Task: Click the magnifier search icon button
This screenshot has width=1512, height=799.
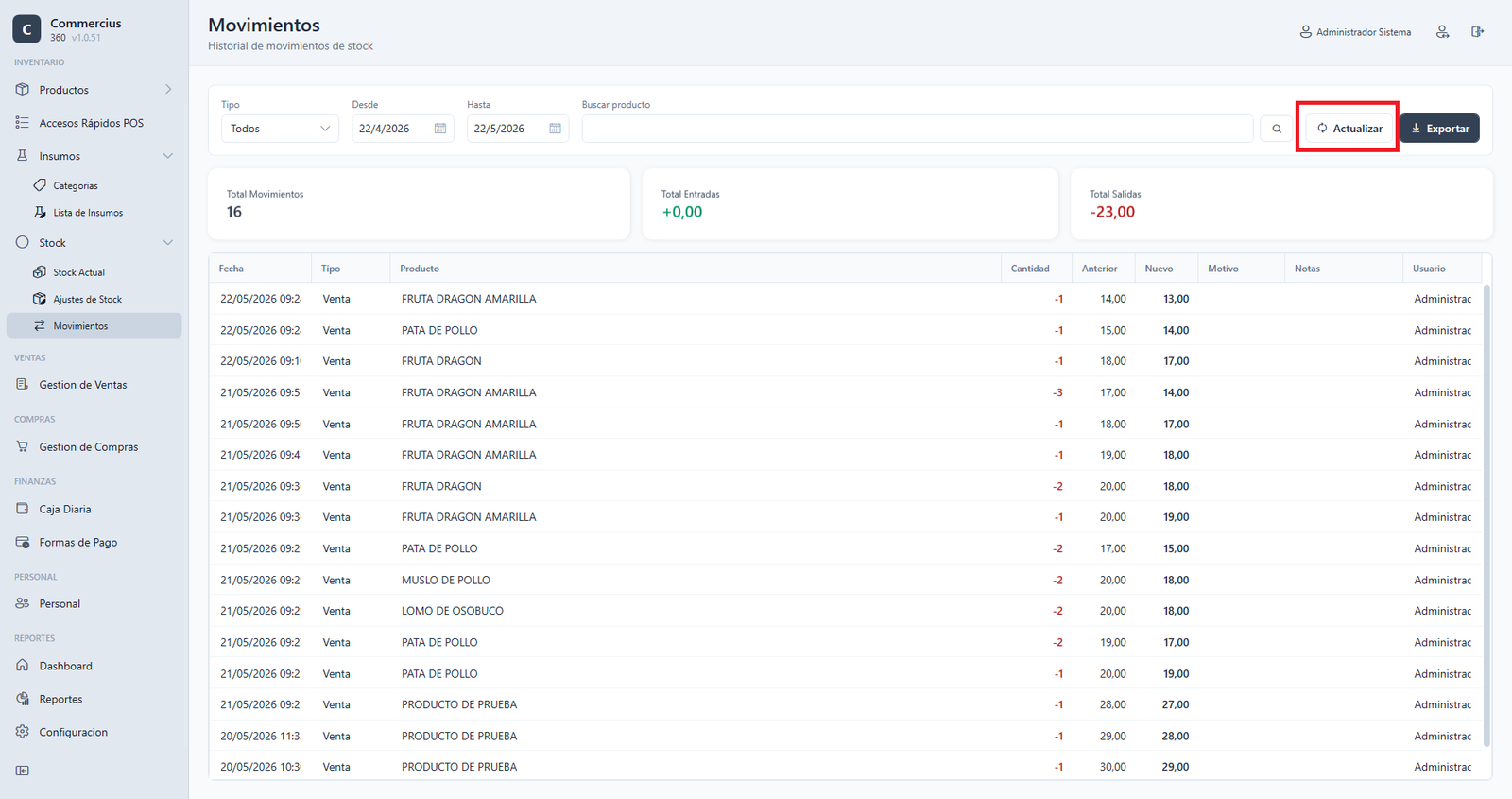Action: [x=1277, y=129]
